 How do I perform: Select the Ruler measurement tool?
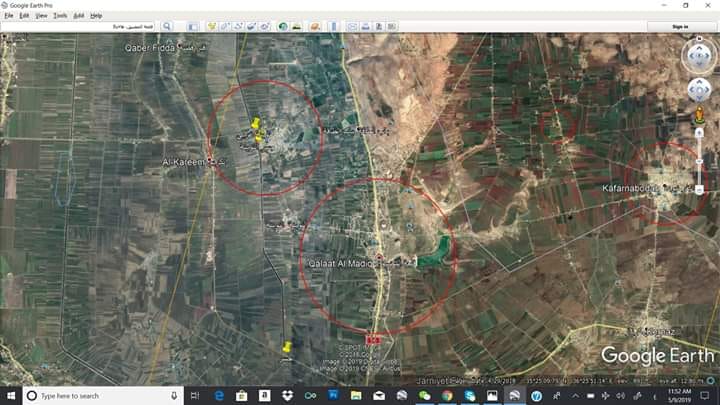(x=334, y=27)
